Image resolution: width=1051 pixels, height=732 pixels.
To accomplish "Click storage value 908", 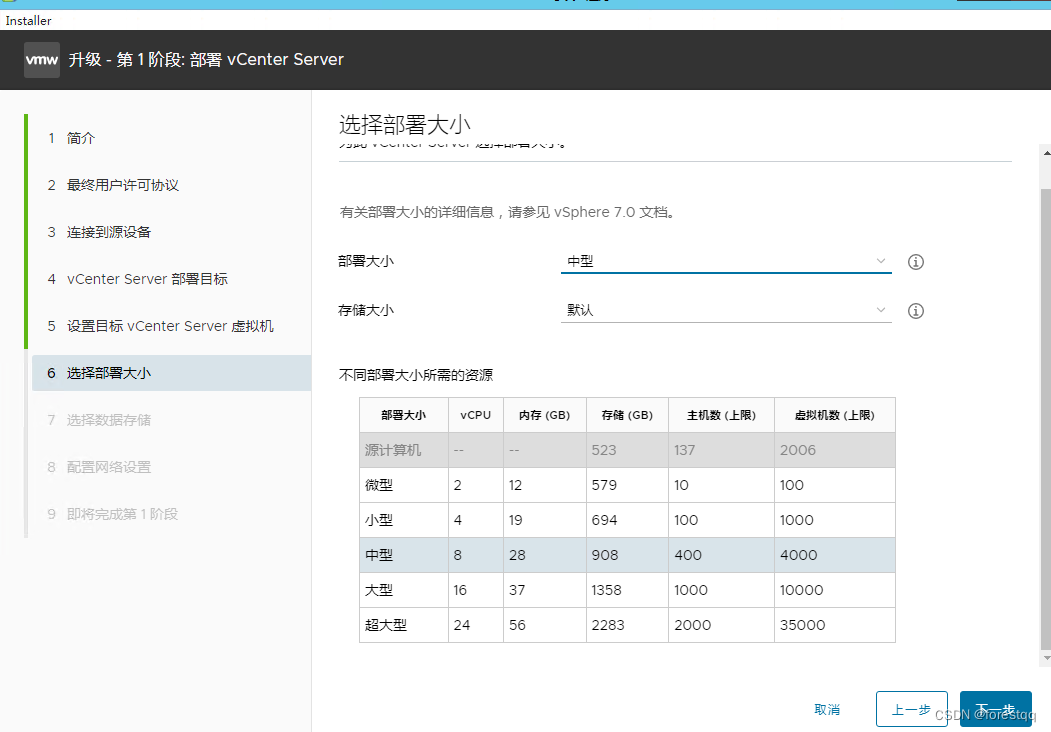I will 605,555.
